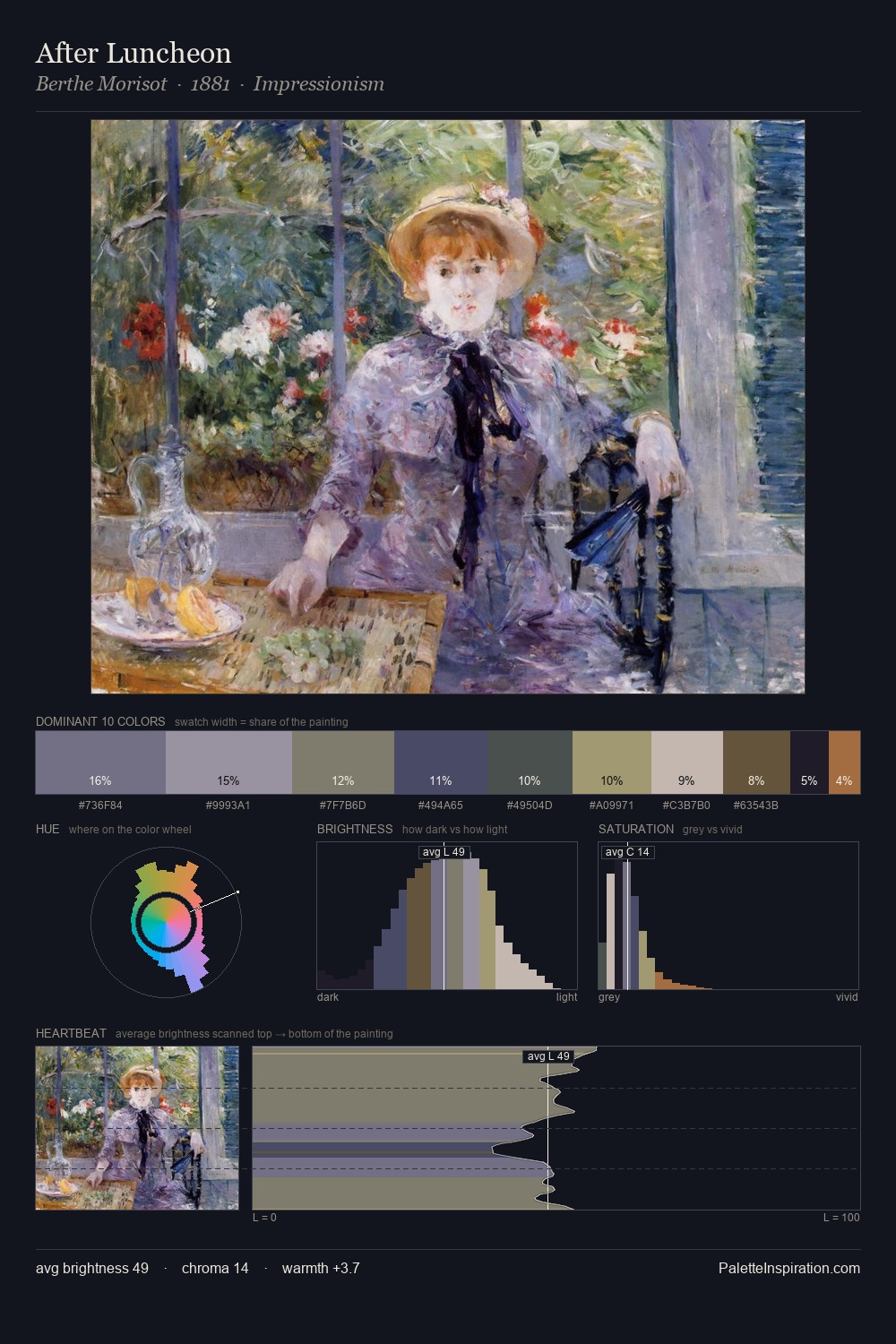
Task: Click the hex code #A09971 label
Action: point(612,806)
